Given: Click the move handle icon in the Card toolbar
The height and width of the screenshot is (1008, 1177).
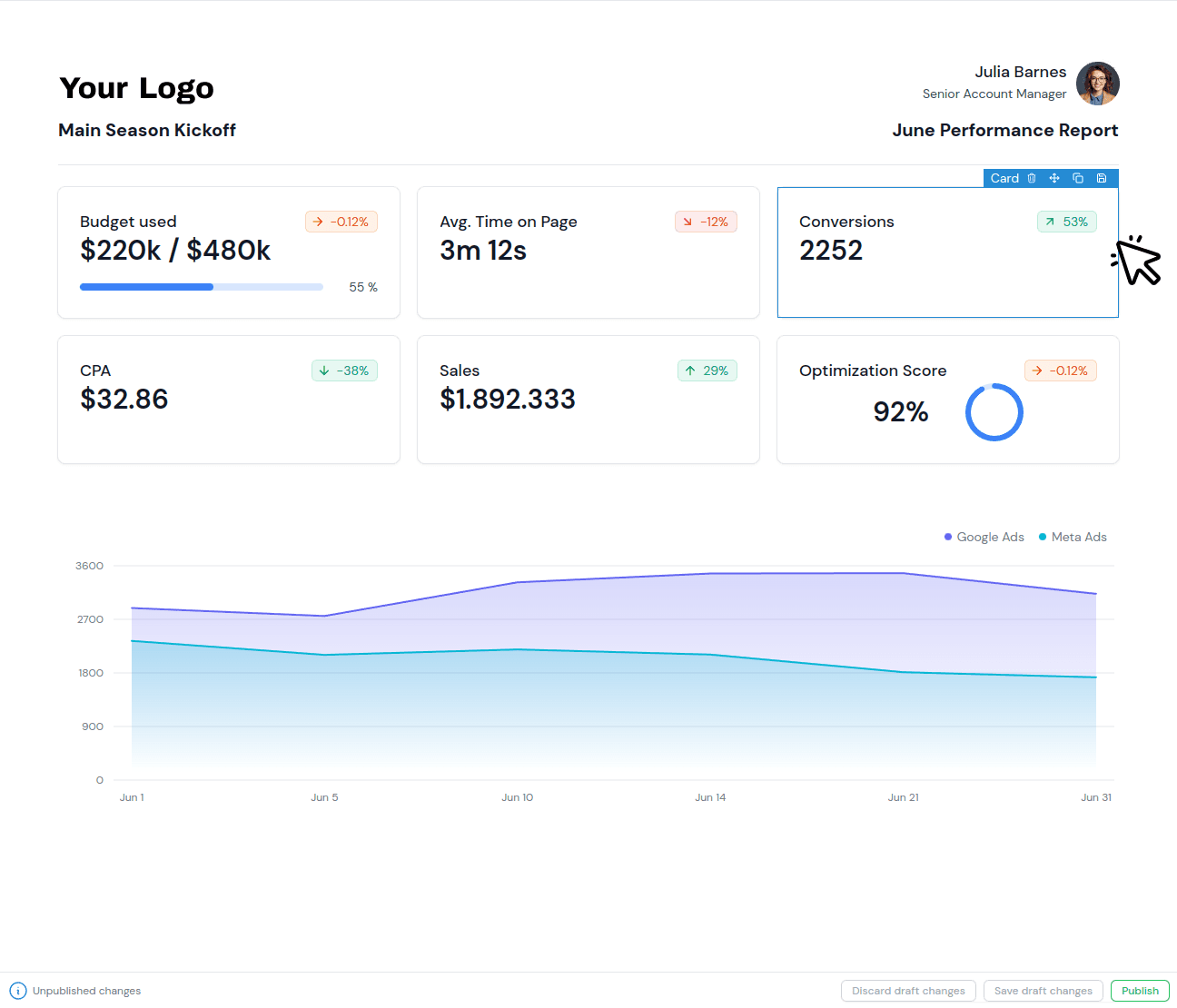Looking at the screenshot, I should pyautogui.click(x=1054, y=178).
